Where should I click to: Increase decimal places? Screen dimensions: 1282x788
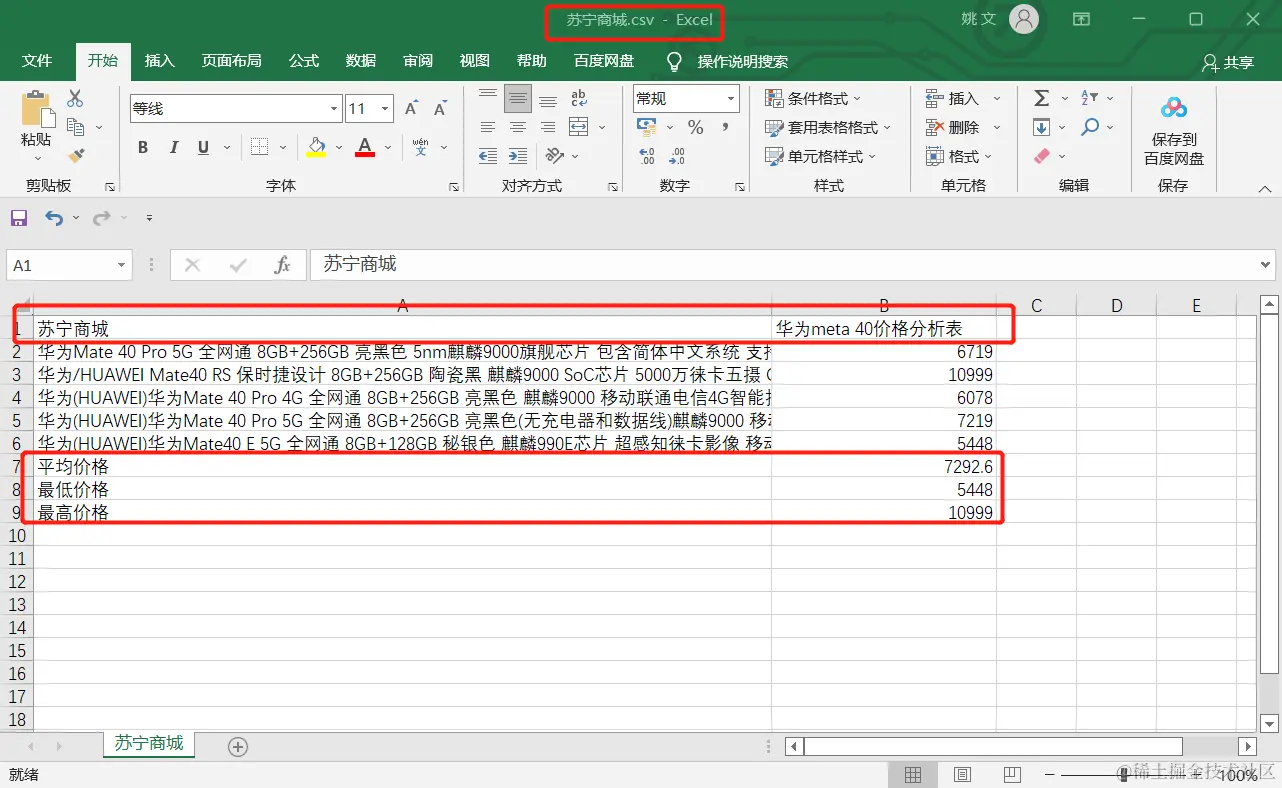646,156
